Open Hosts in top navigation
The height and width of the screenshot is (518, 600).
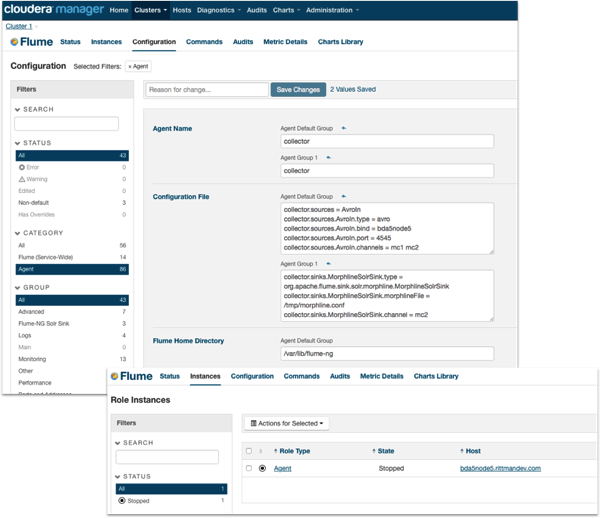click(x=182, y=10)
